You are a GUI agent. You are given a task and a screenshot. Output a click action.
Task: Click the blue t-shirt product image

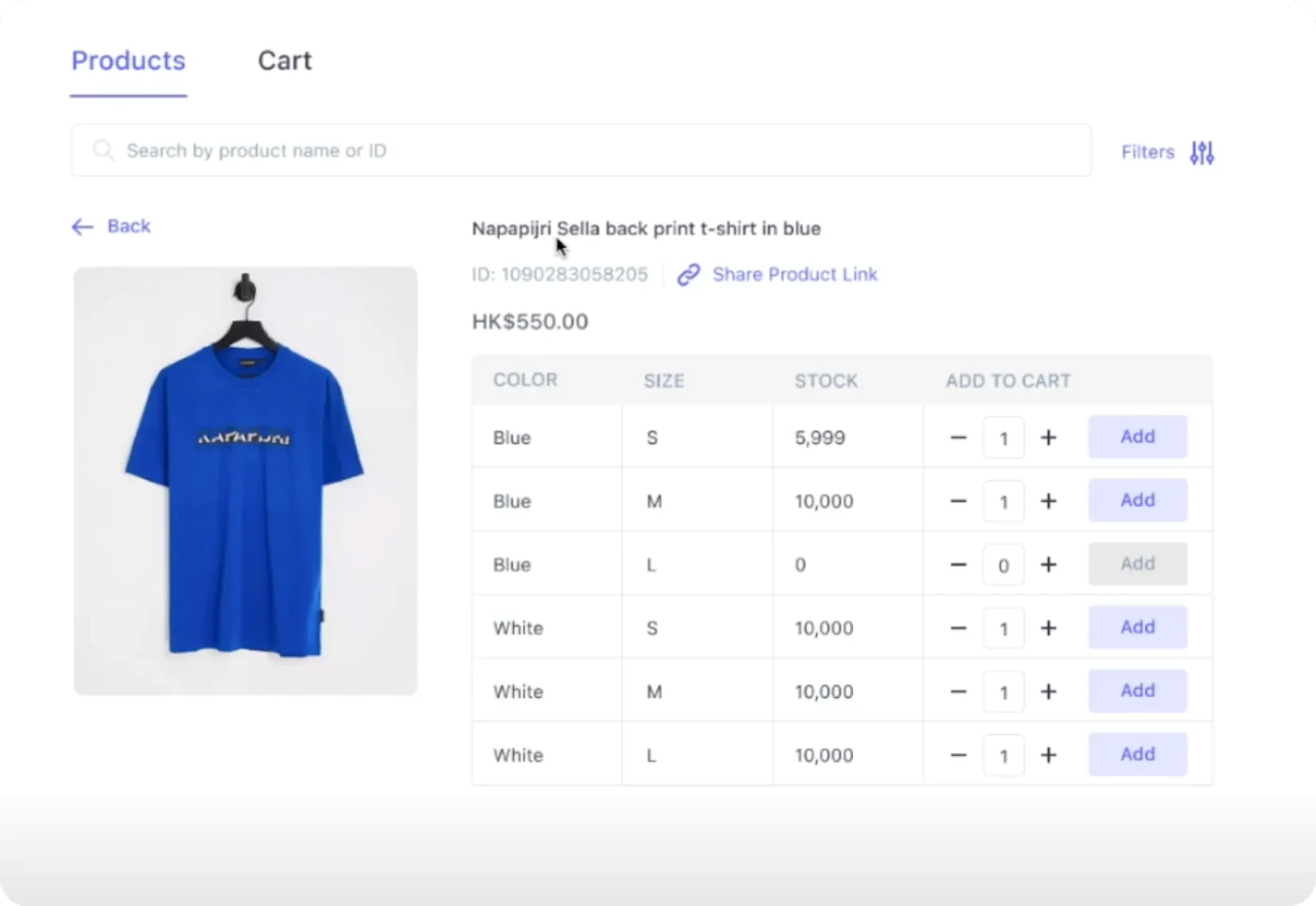coord(245,480)
